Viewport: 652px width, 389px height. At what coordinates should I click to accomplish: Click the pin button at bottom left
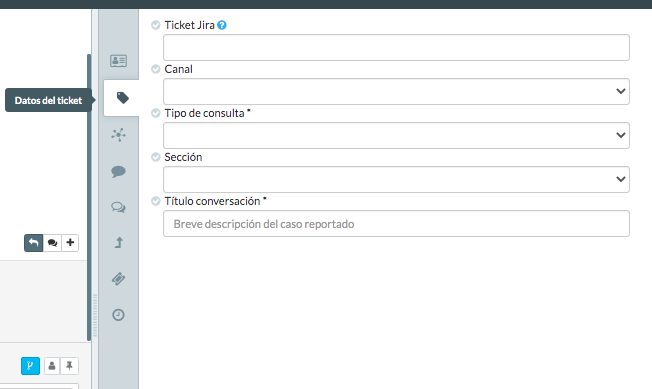coord(69,366)
